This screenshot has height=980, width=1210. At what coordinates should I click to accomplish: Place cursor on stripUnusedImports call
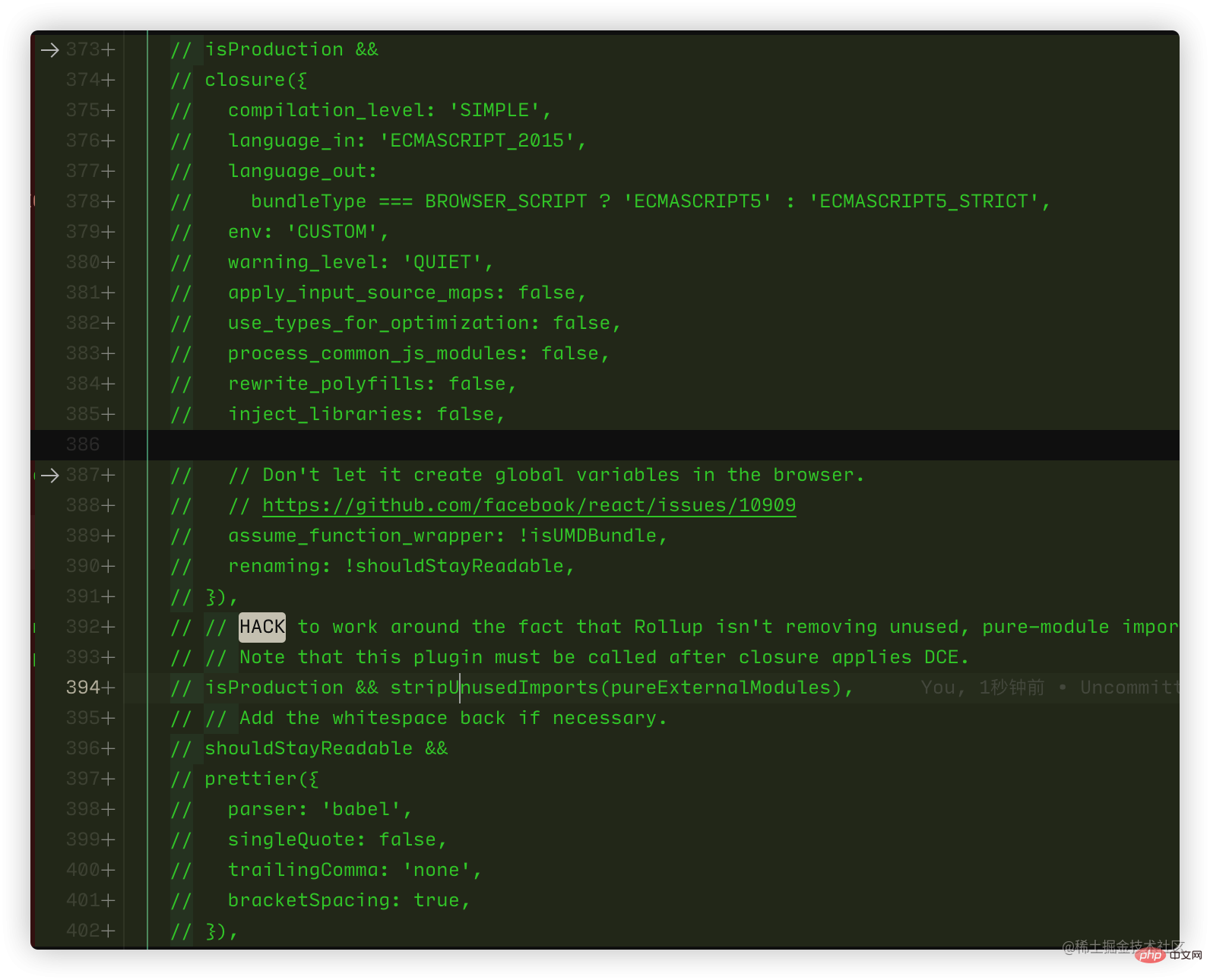pyautogui.click(x=494, y=688)
